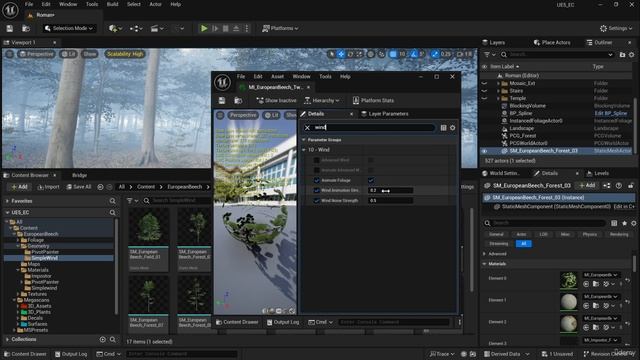The height and width of the screenshot is (360, 640).
Task: Open the Tools menu in the material editor window
Action: [x=325, y=76]
